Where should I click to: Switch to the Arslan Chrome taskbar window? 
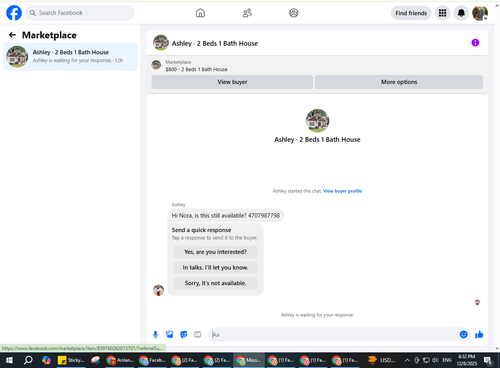click(120, 360)
